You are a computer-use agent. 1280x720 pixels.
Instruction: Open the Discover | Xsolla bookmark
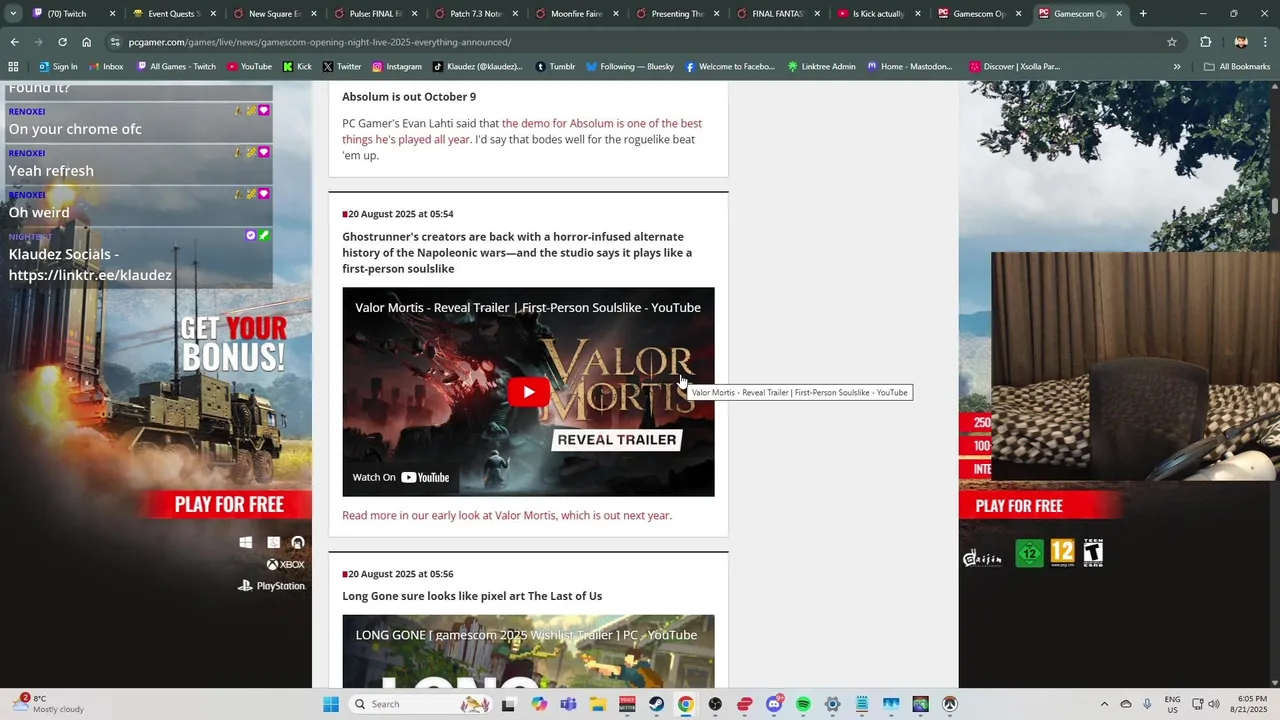[1014, 67]
